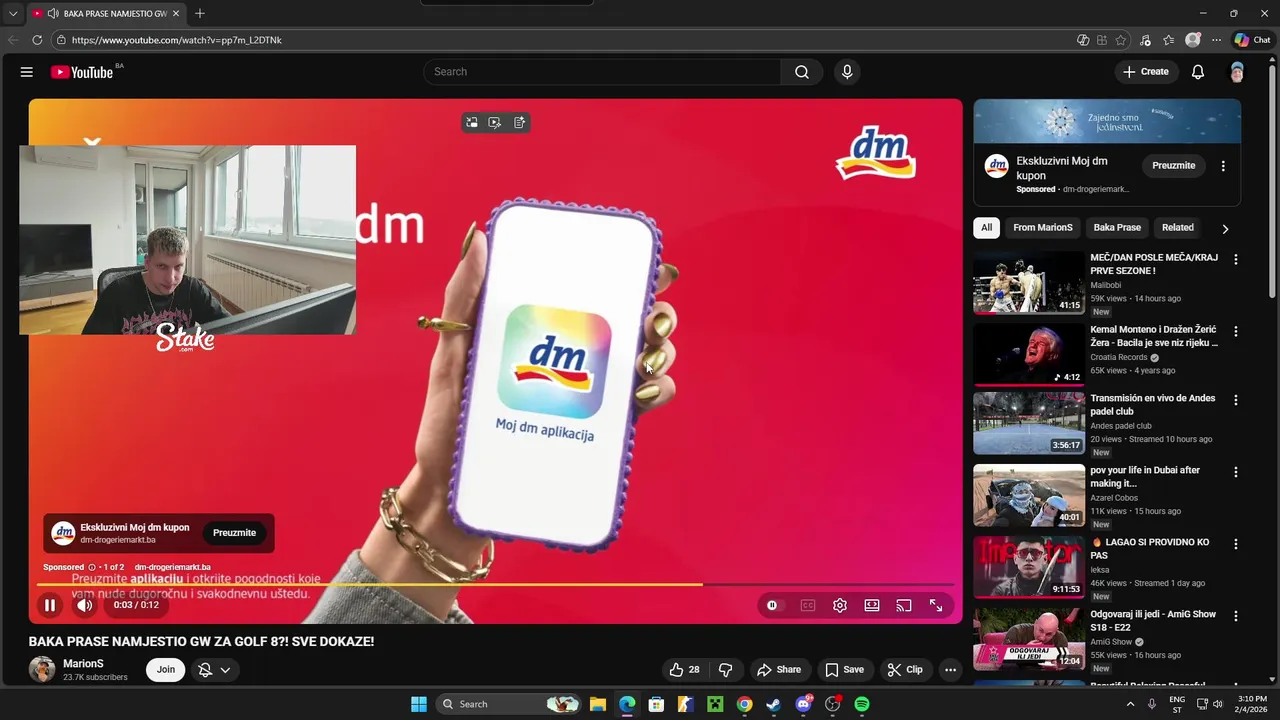Start voice search with microphone
The width and height of the screenshot is (1280, 720).
847,72
